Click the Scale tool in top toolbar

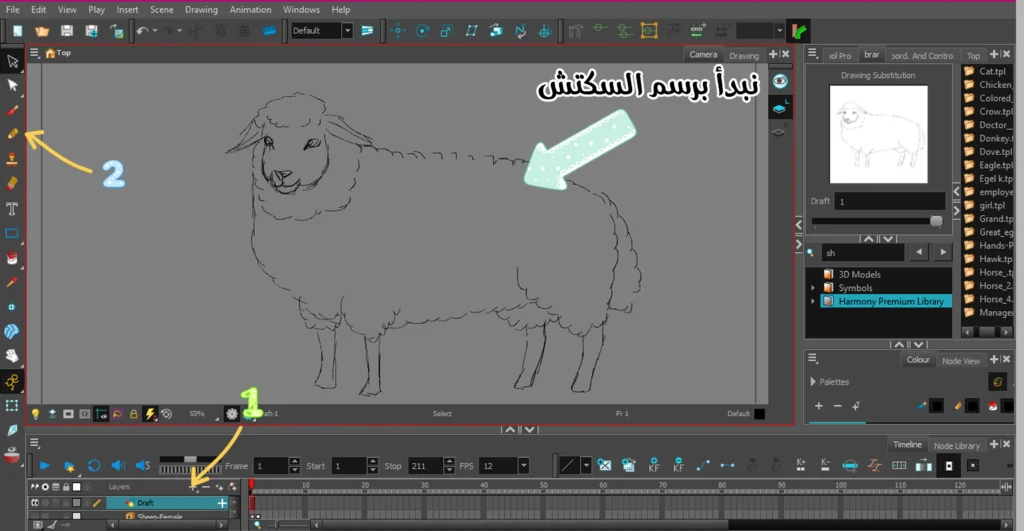[x=447, y=31]
